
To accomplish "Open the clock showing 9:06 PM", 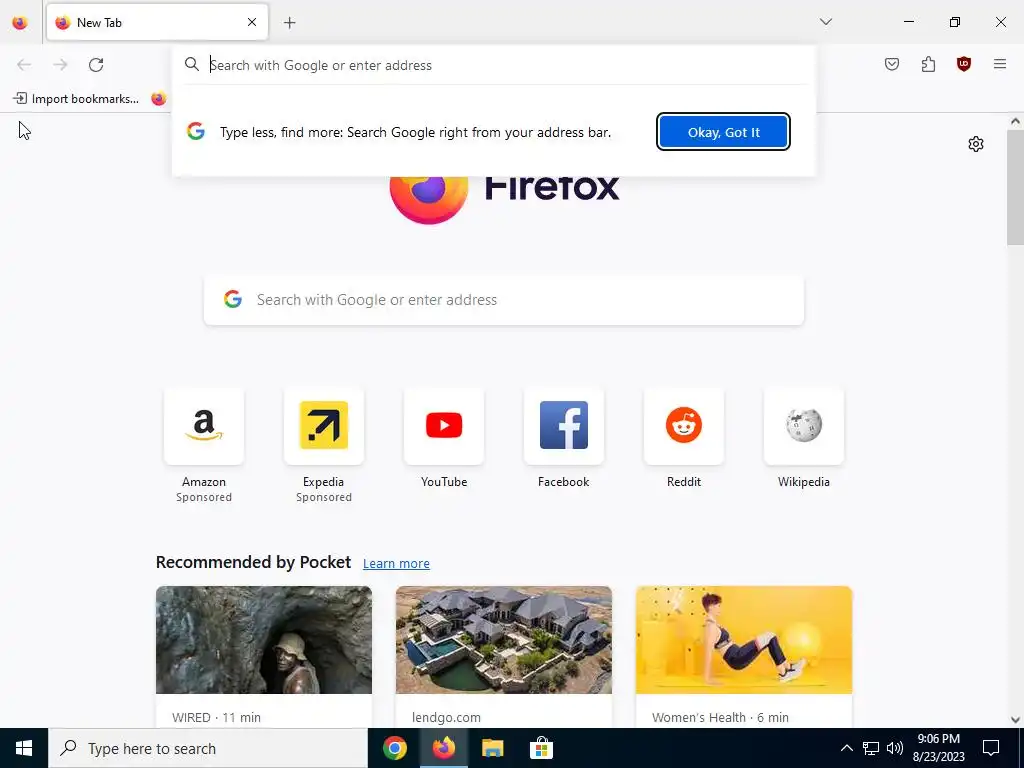I will click(x=938, y=748).
